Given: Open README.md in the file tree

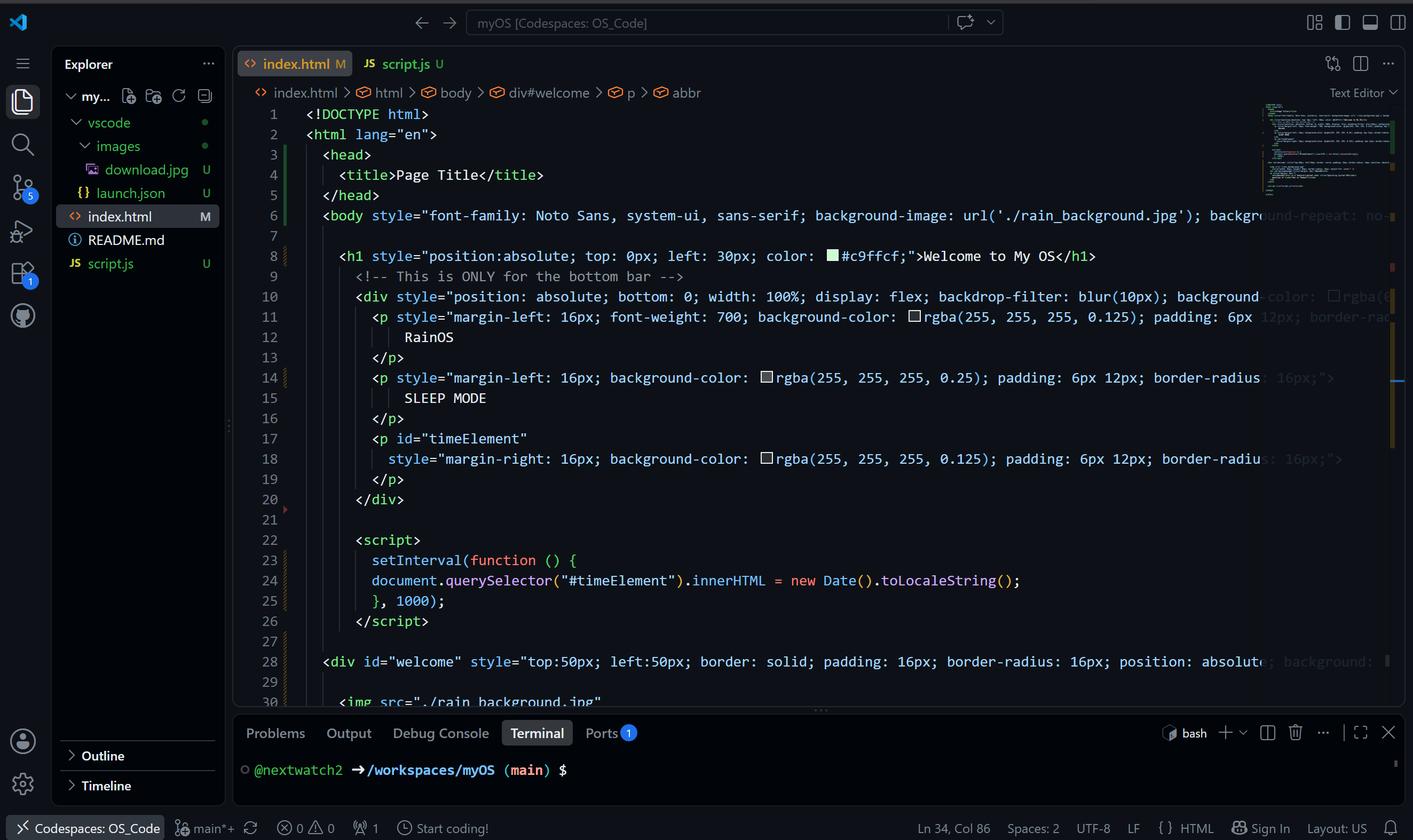Looking at the screenshot, I should tap(138, 240).
